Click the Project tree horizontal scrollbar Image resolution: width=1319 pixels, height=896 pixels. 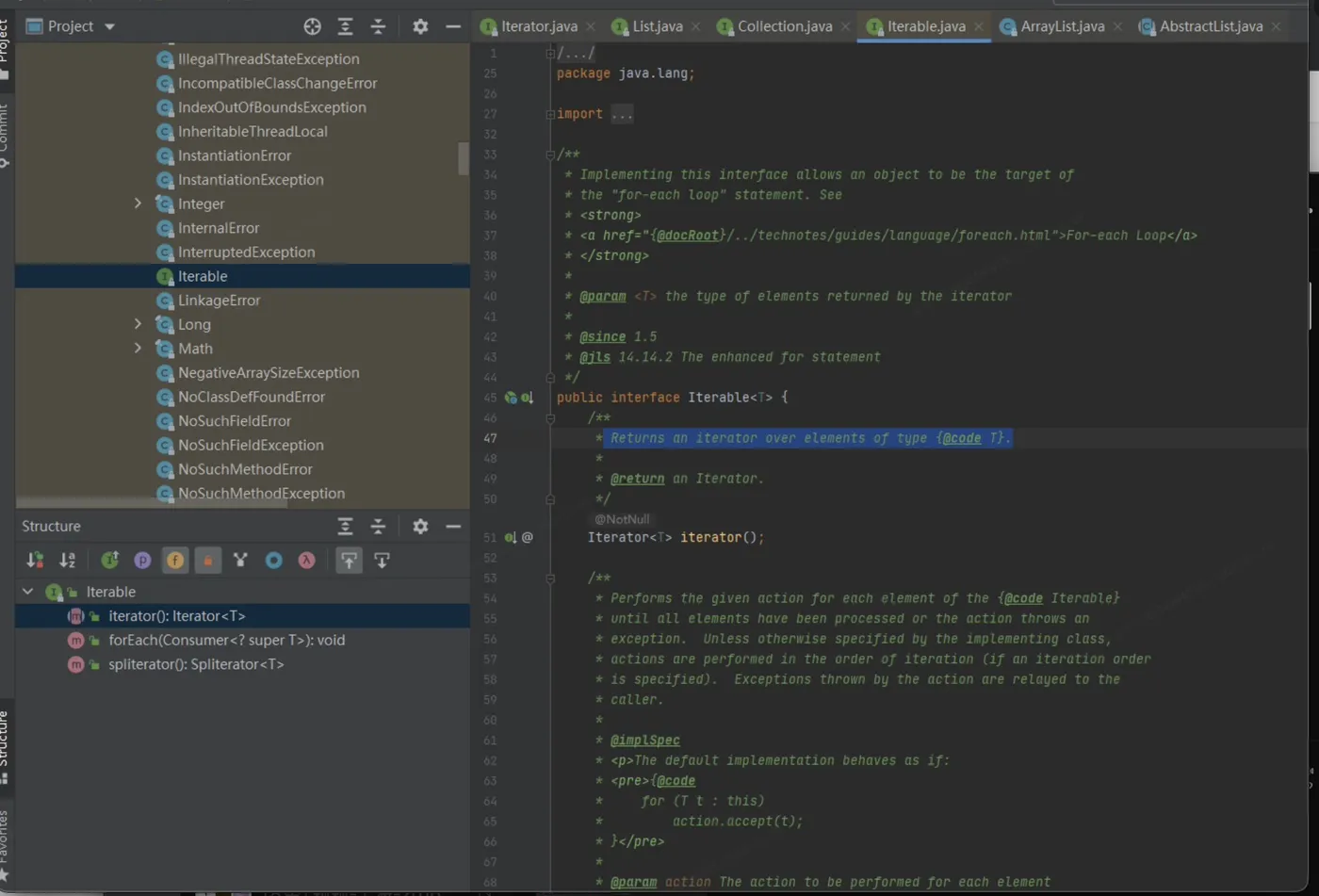coord(153,504)
